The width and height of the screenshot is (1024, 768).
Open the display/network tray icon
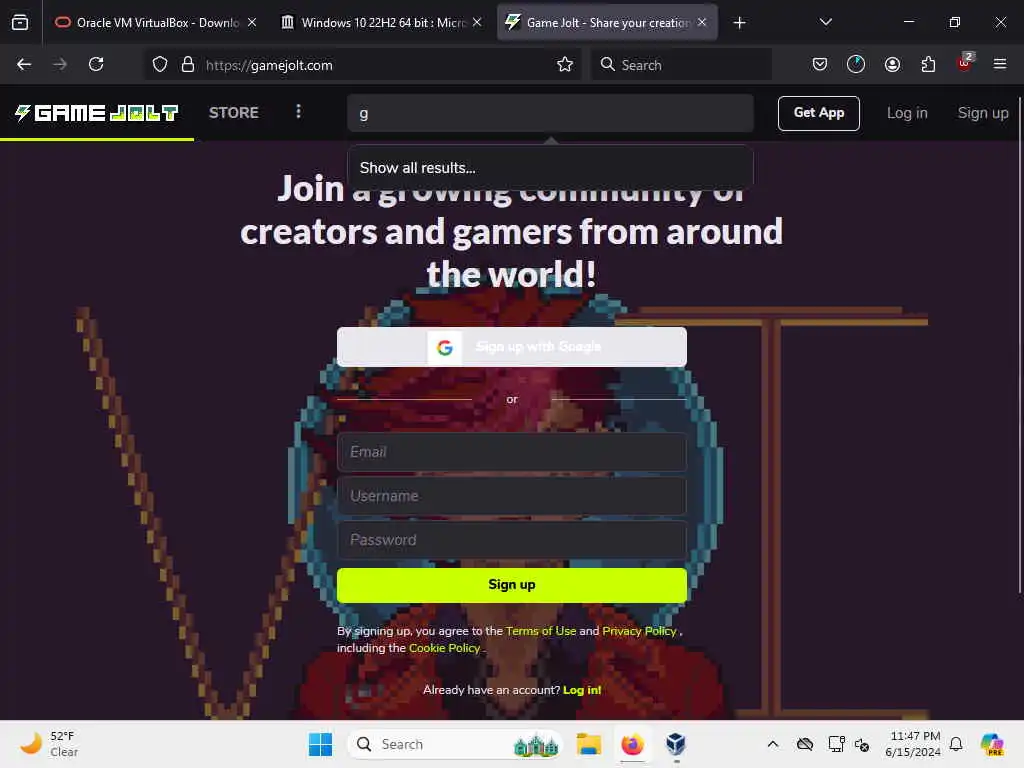837,744
